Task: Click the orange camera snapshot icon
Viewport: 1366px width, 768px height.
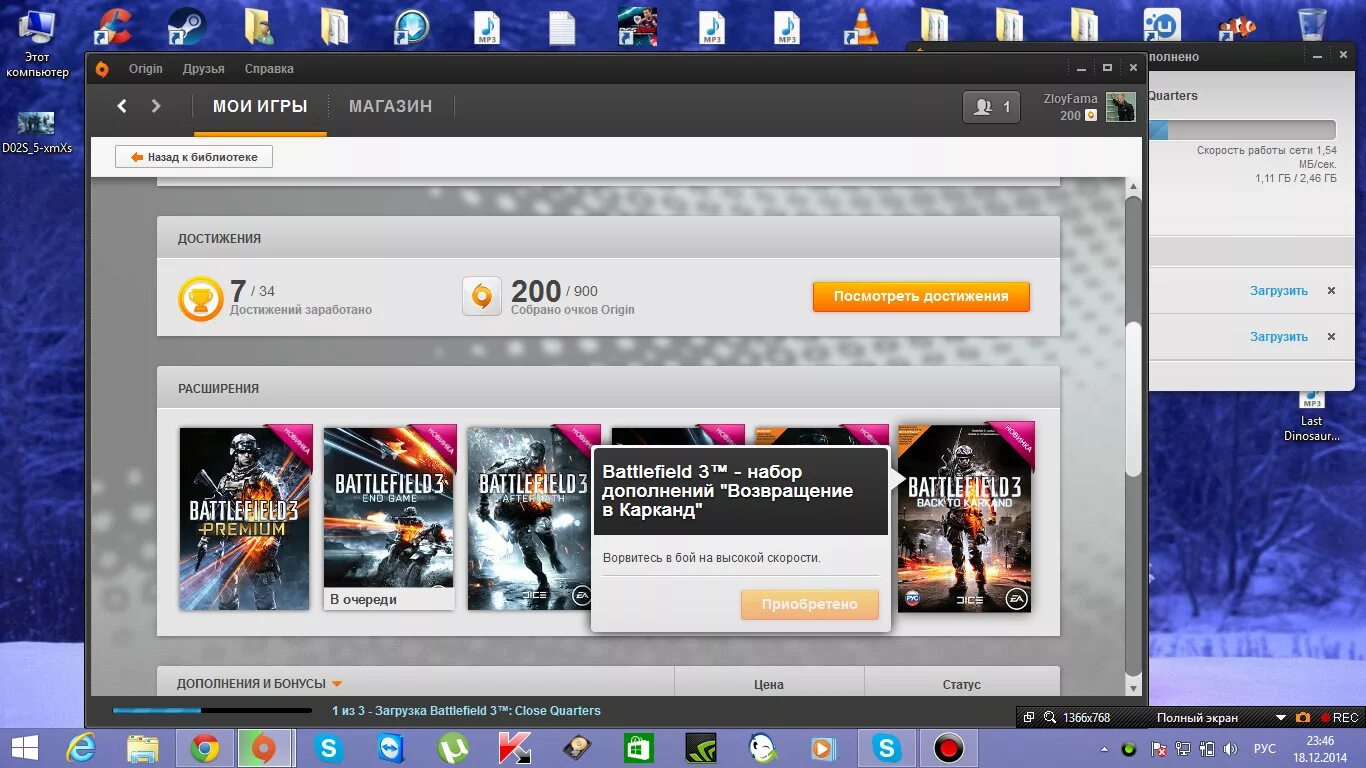Action: tap(1303, 718)
